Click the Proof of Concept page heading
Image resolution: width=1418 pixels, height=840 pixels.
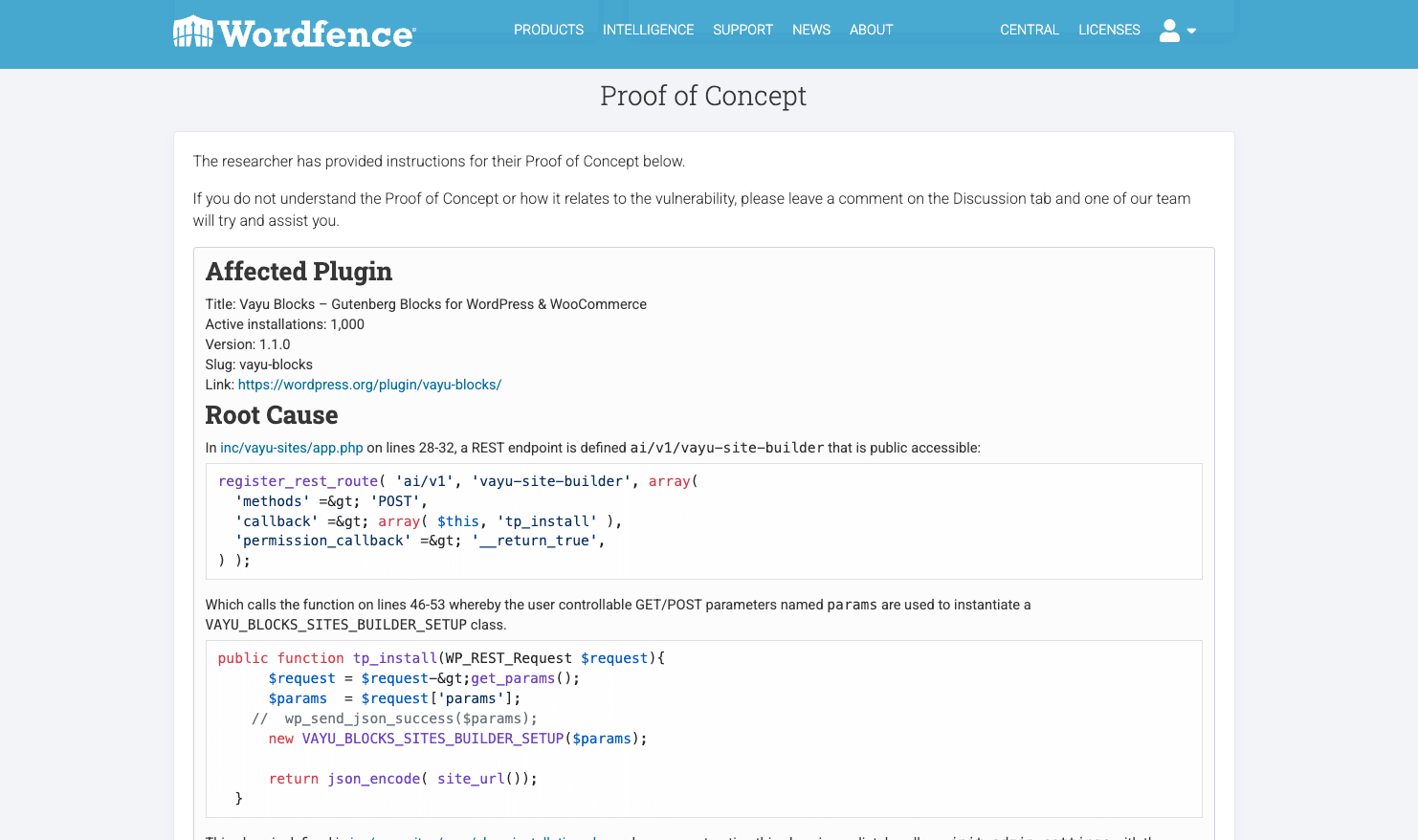tap(702, 96)
